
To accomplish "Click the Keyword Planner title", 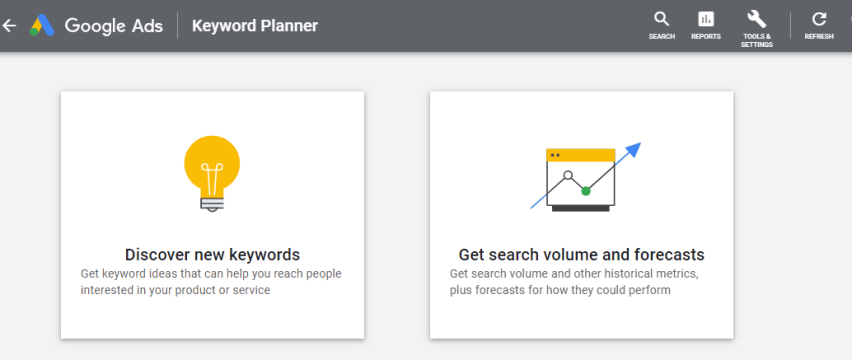I will [255, 26].
